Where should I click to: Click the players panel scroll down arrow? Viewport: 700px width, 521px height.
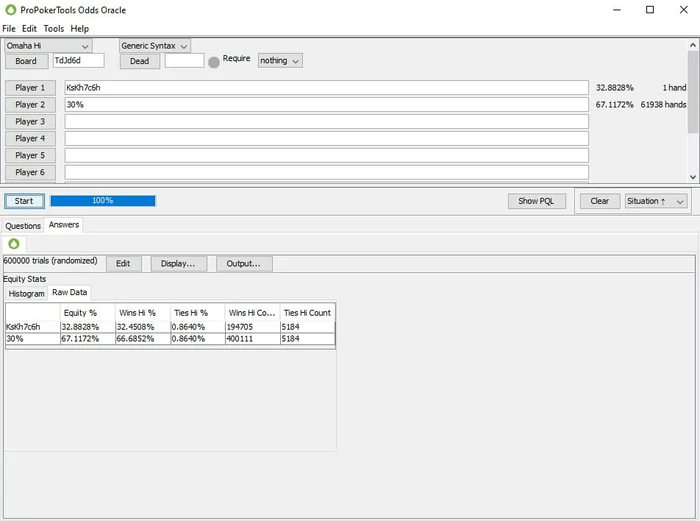(693, 177)
